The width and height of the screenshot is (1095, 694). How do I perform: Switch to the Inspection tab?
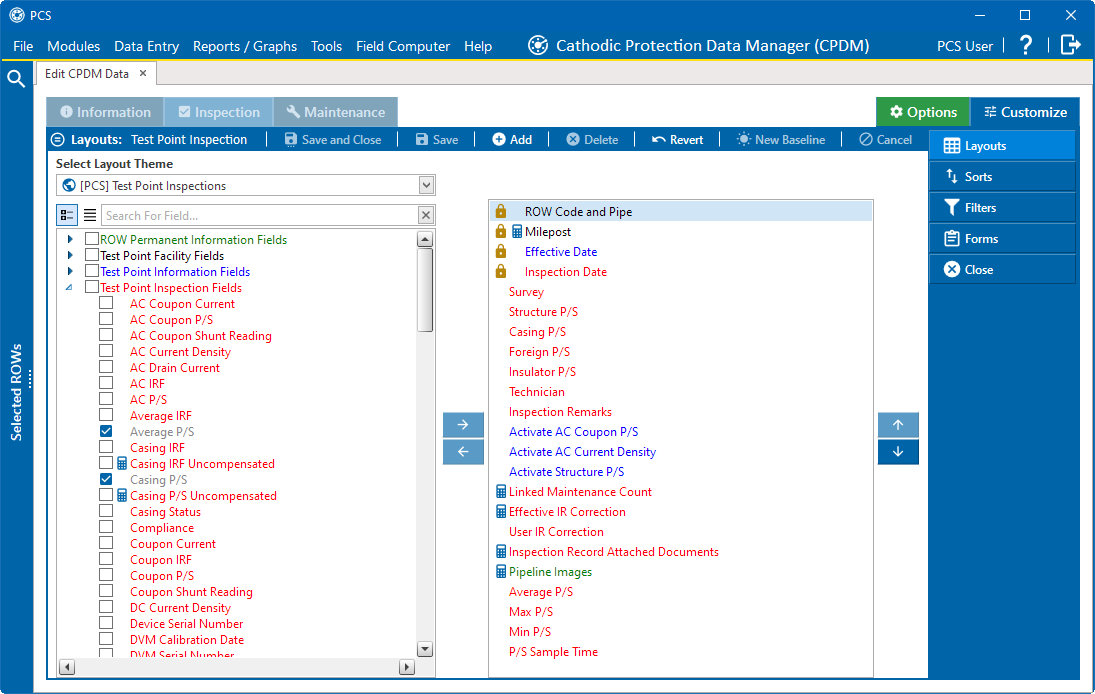[219, 112]
